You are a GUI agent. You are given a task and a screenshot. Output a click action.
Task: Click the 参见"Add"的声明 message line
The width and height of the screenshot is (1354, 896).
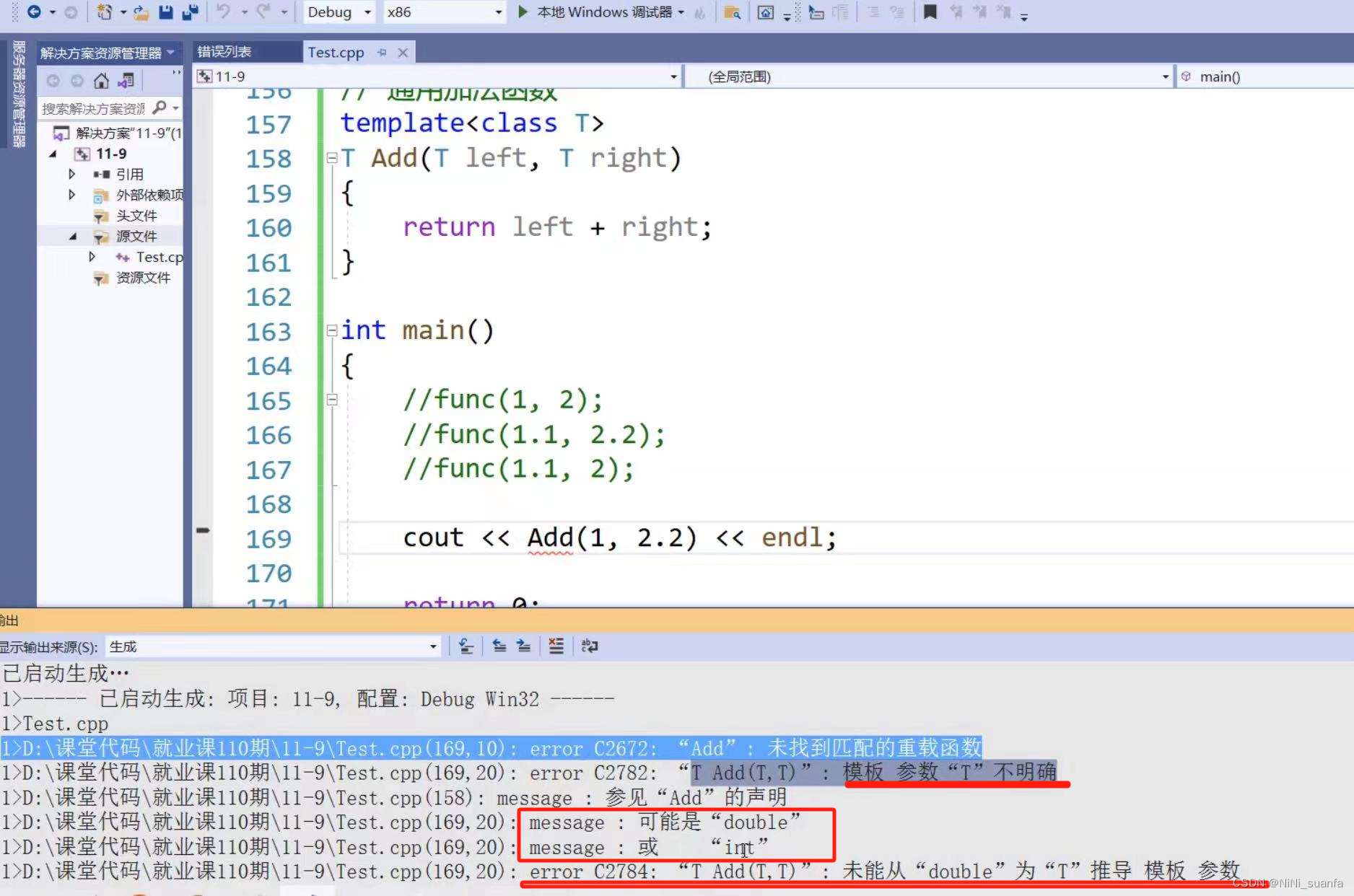393,797
